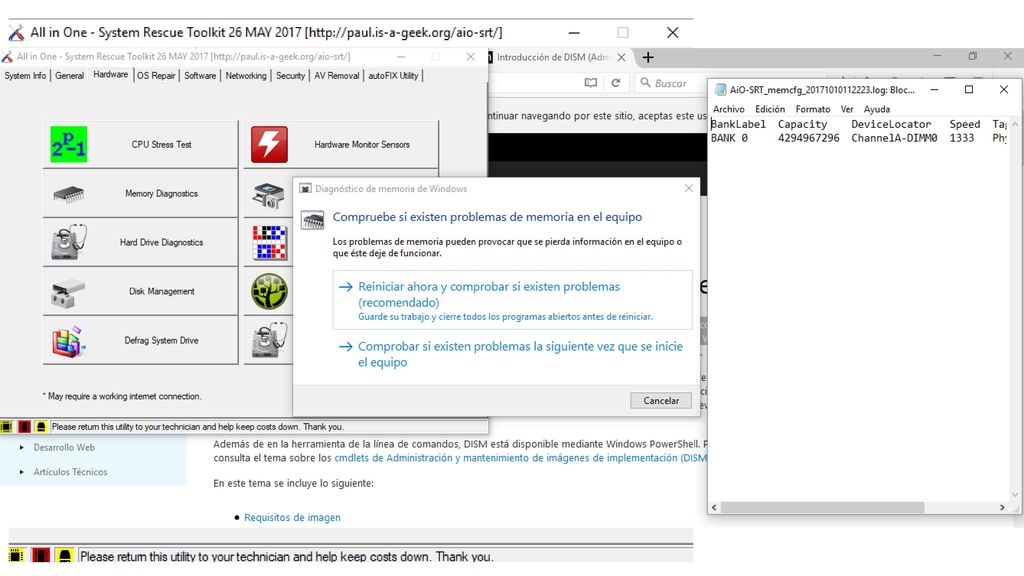
Task: Click the red icon in toolkit status bar
Action: tap(24, 427)
